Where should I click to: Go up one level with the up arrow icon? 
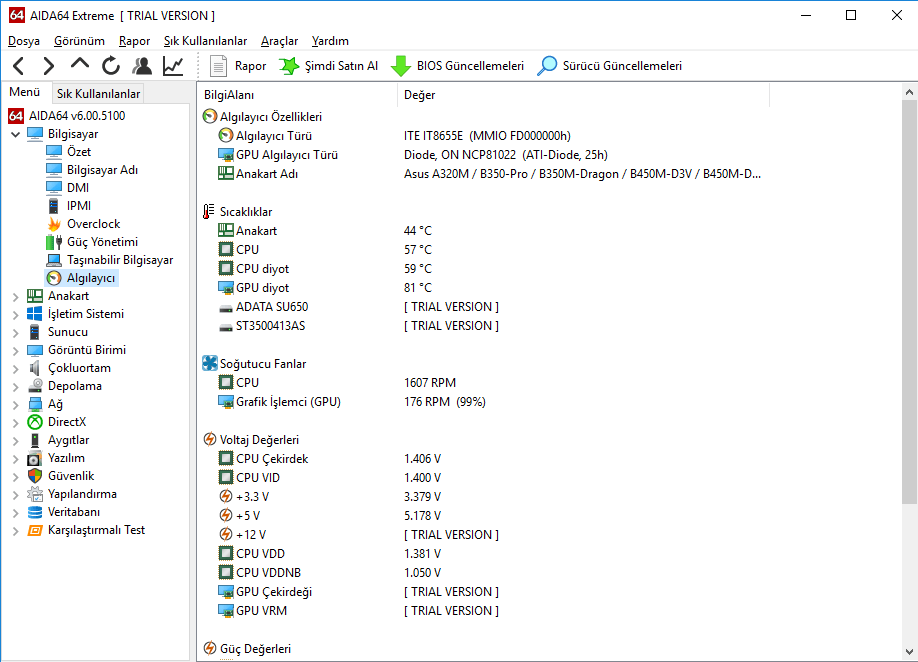(80, 65)
